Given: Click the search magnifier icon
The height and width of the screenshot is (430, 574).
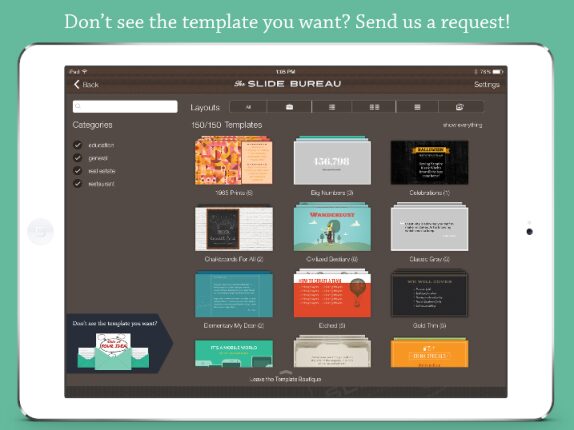Looking at the screenshot, I should tap(78, 106).
